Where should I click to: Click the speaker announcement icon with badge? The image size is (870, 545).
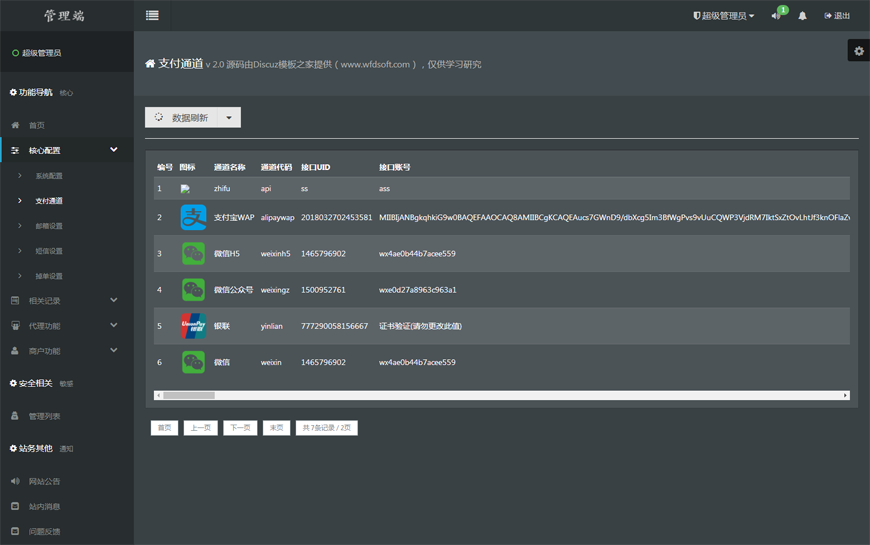(776, 16)
